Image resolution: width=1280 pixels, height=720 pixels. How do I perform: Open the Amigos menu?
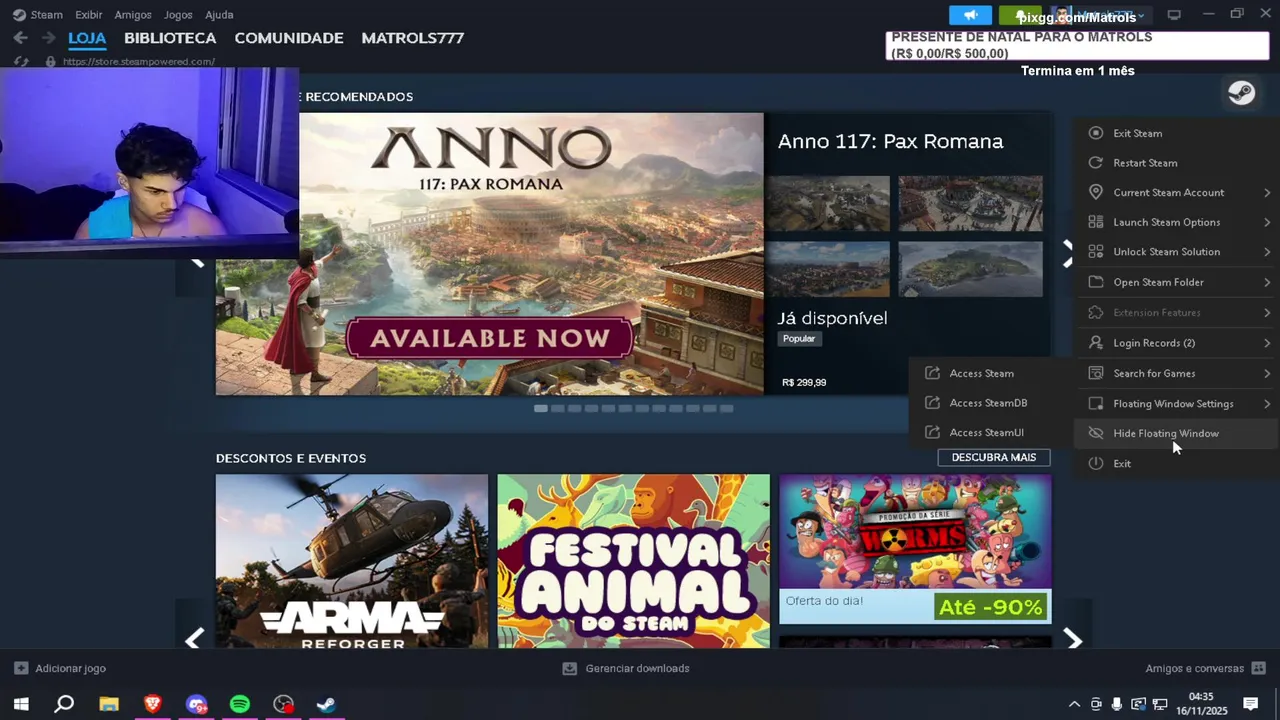tap(133, 15)
